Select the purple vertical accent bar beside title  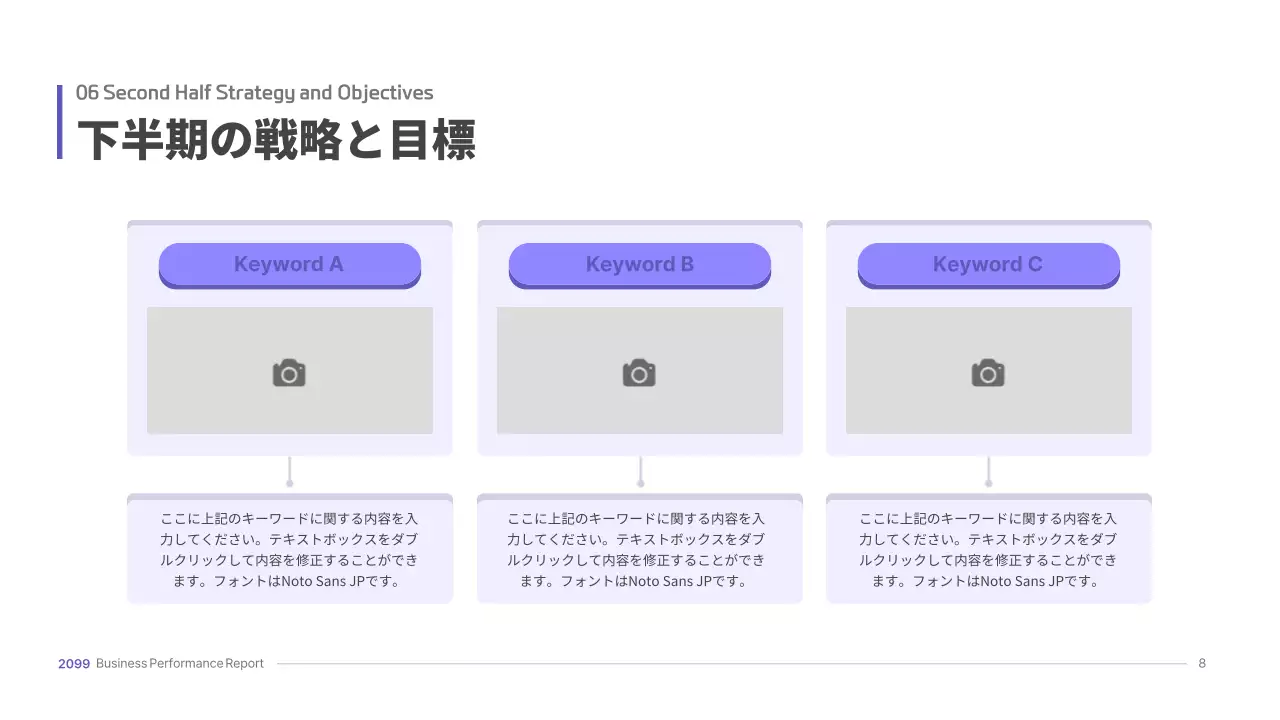pyautogui.click(x=60, y=122)
